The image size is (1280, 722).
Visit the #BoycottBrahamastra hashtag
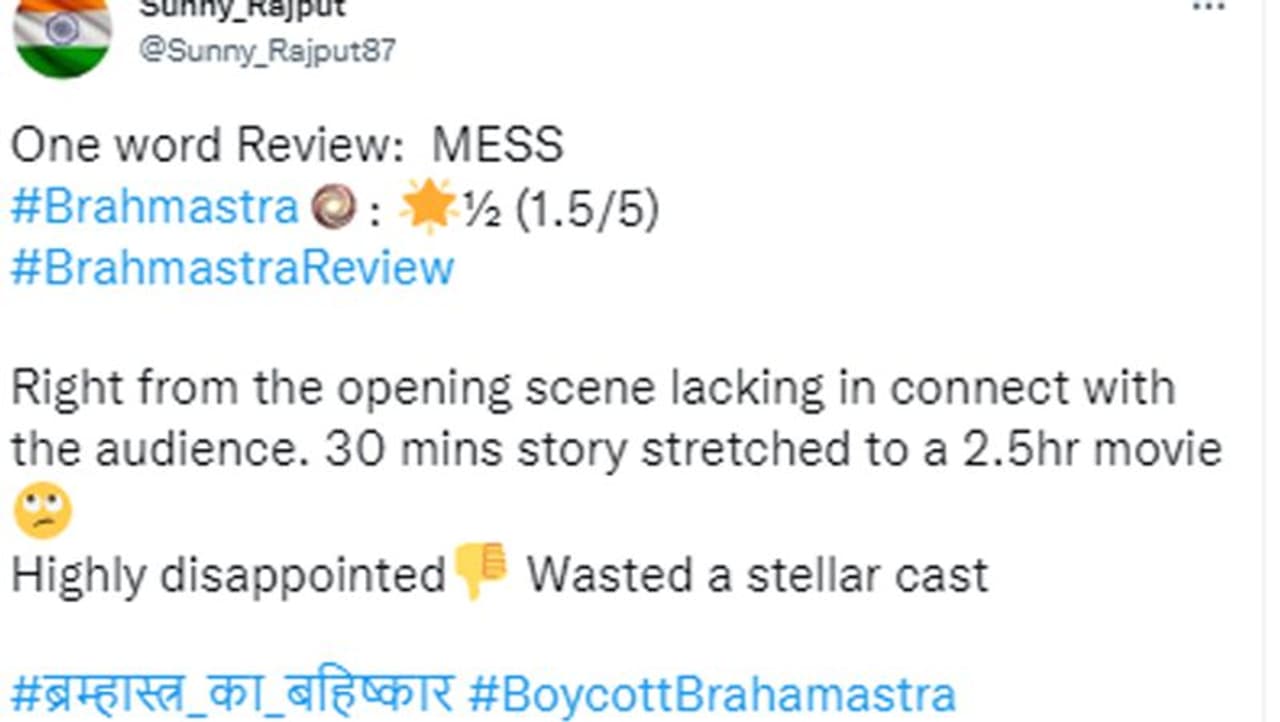(x=711, y=693)
